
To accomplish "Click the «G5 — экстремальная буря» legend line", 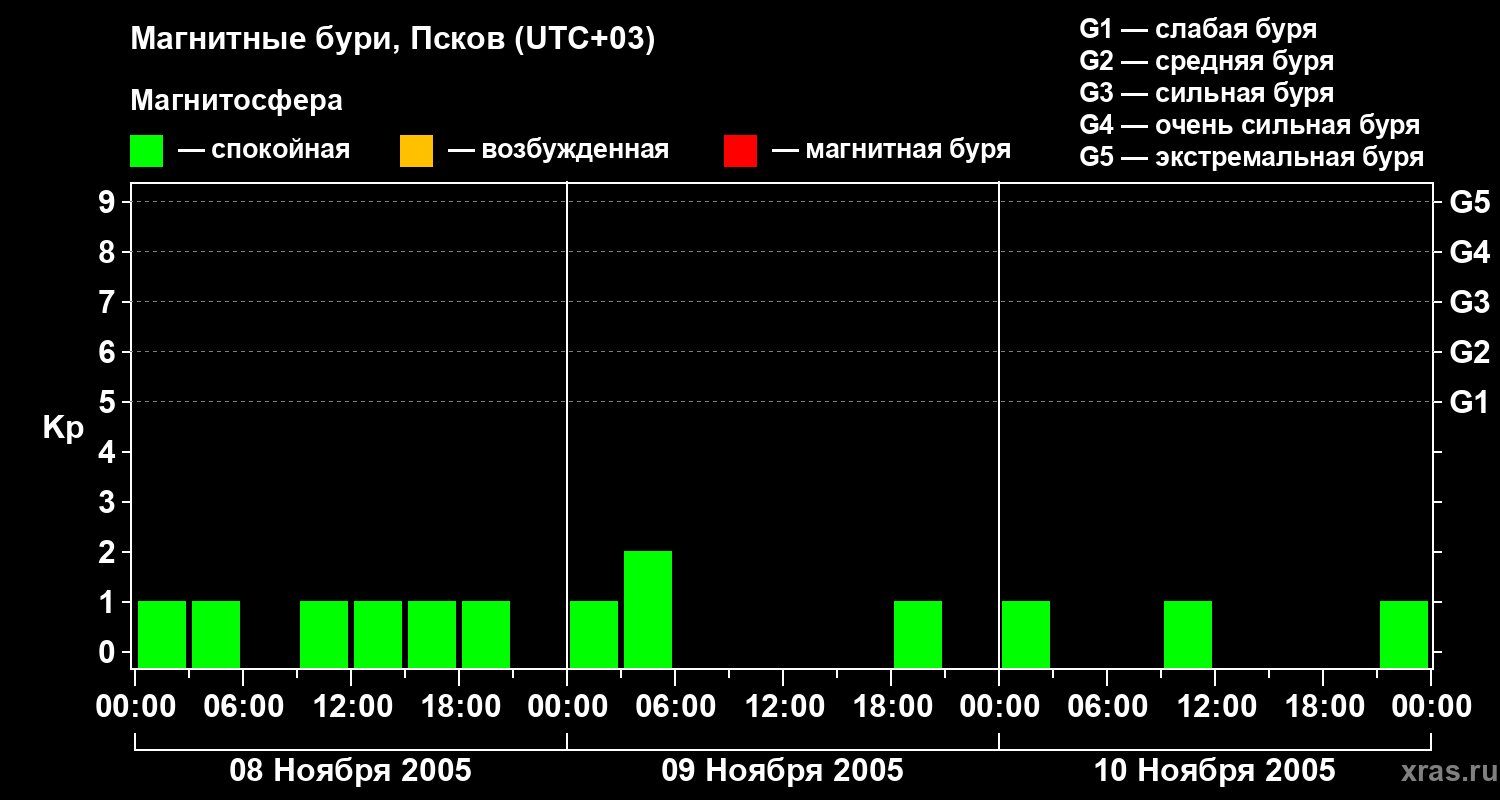I will [1252, 157].
